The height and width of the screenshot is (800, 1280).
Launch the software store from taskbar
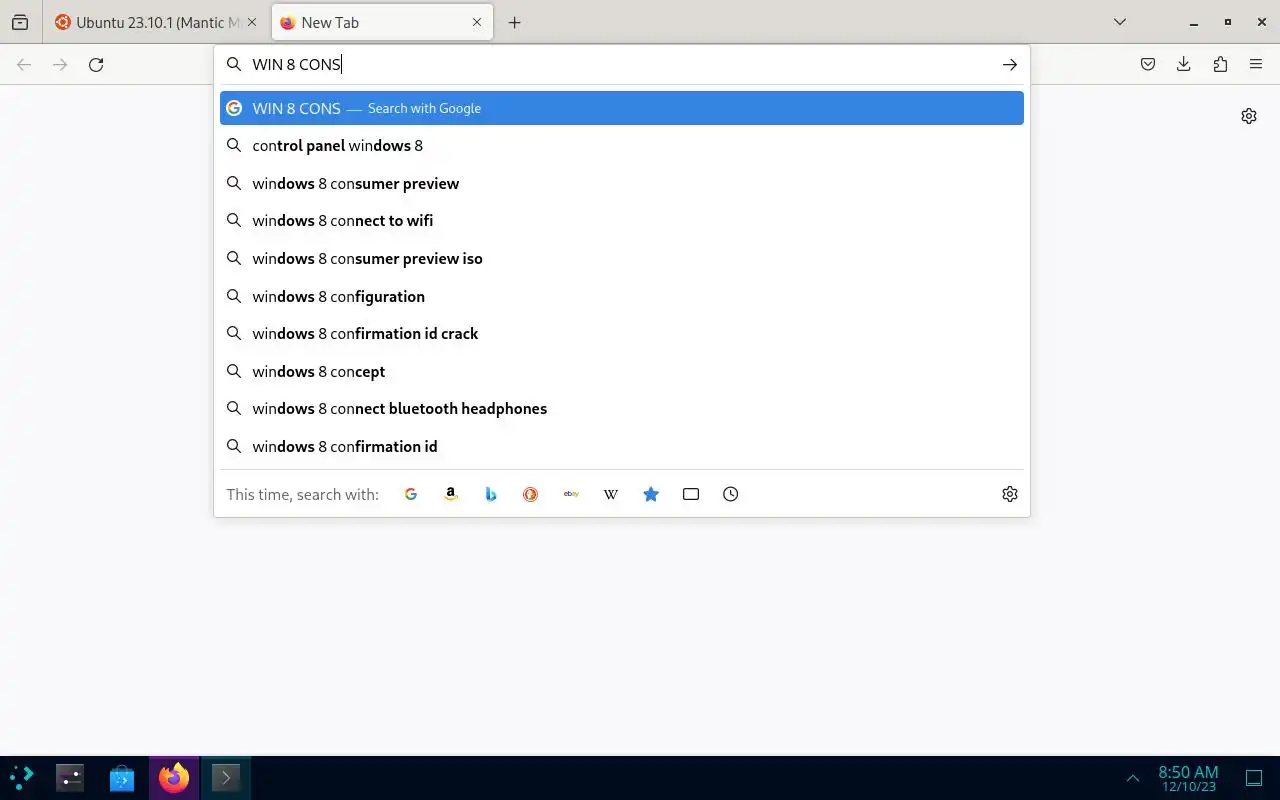122,777
